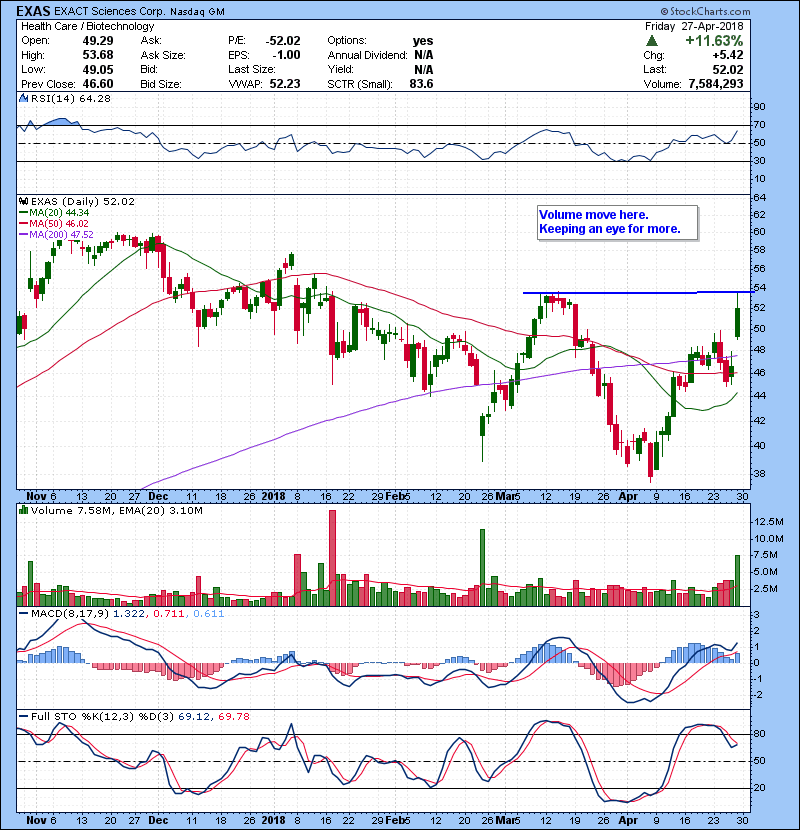The image size is (800, 830).
Task: Click the P/E value -52.02
Action: [283, 41]
